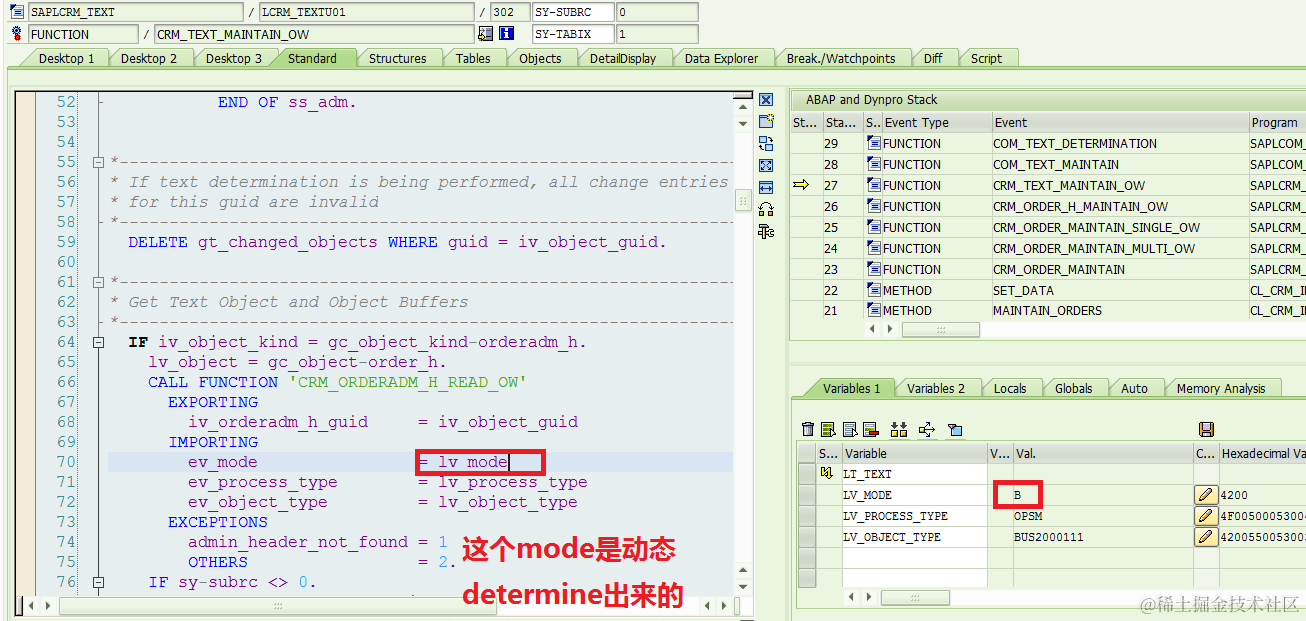Image resolution: width=1306 pixels, height=621 pixels.
Task: Click the SY-SUBRC value field
Action: tap(657, 12)
